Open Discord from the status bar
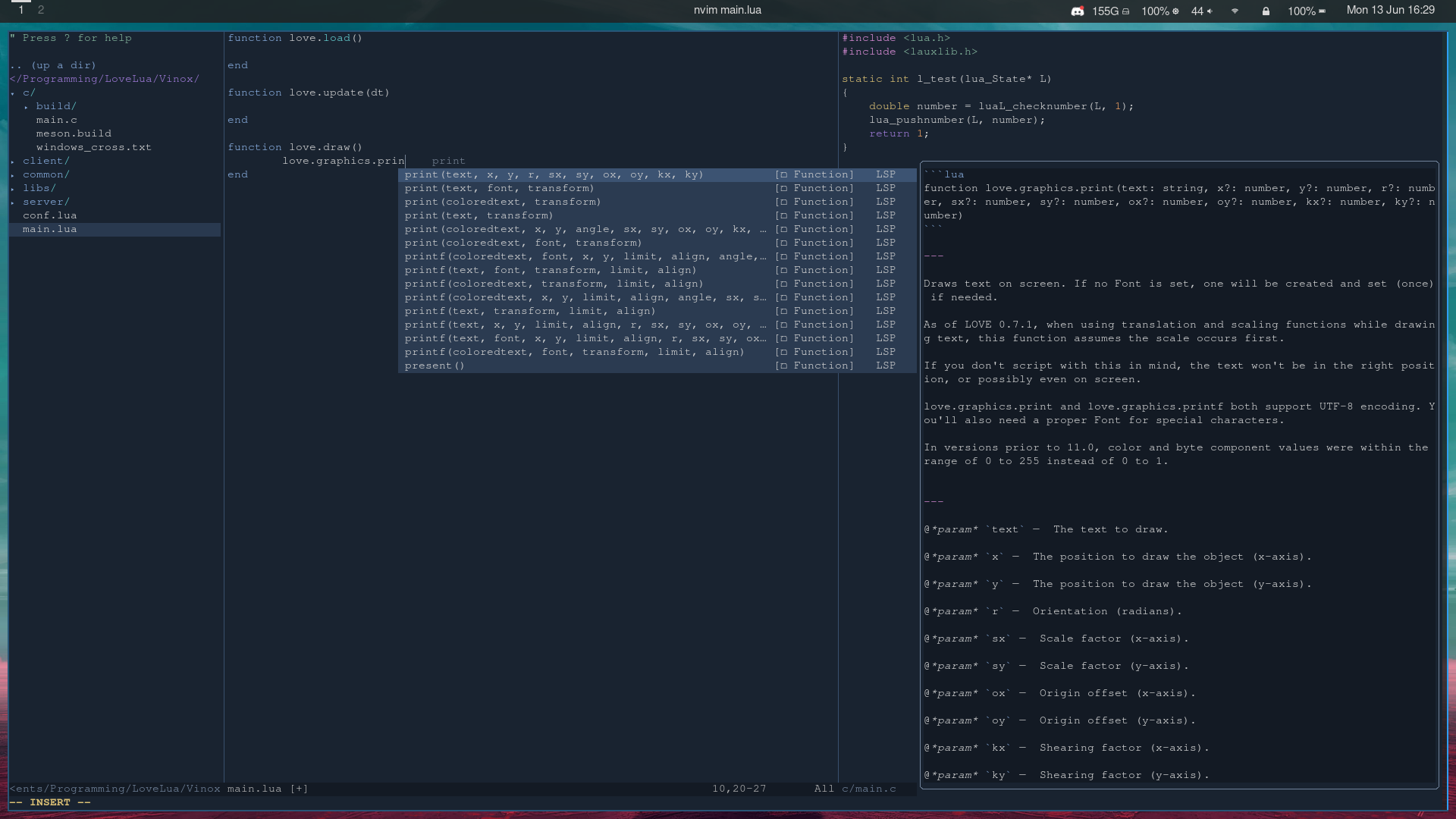The width and height of the screenshot is (1456, 819). (x=1077, y=11)
